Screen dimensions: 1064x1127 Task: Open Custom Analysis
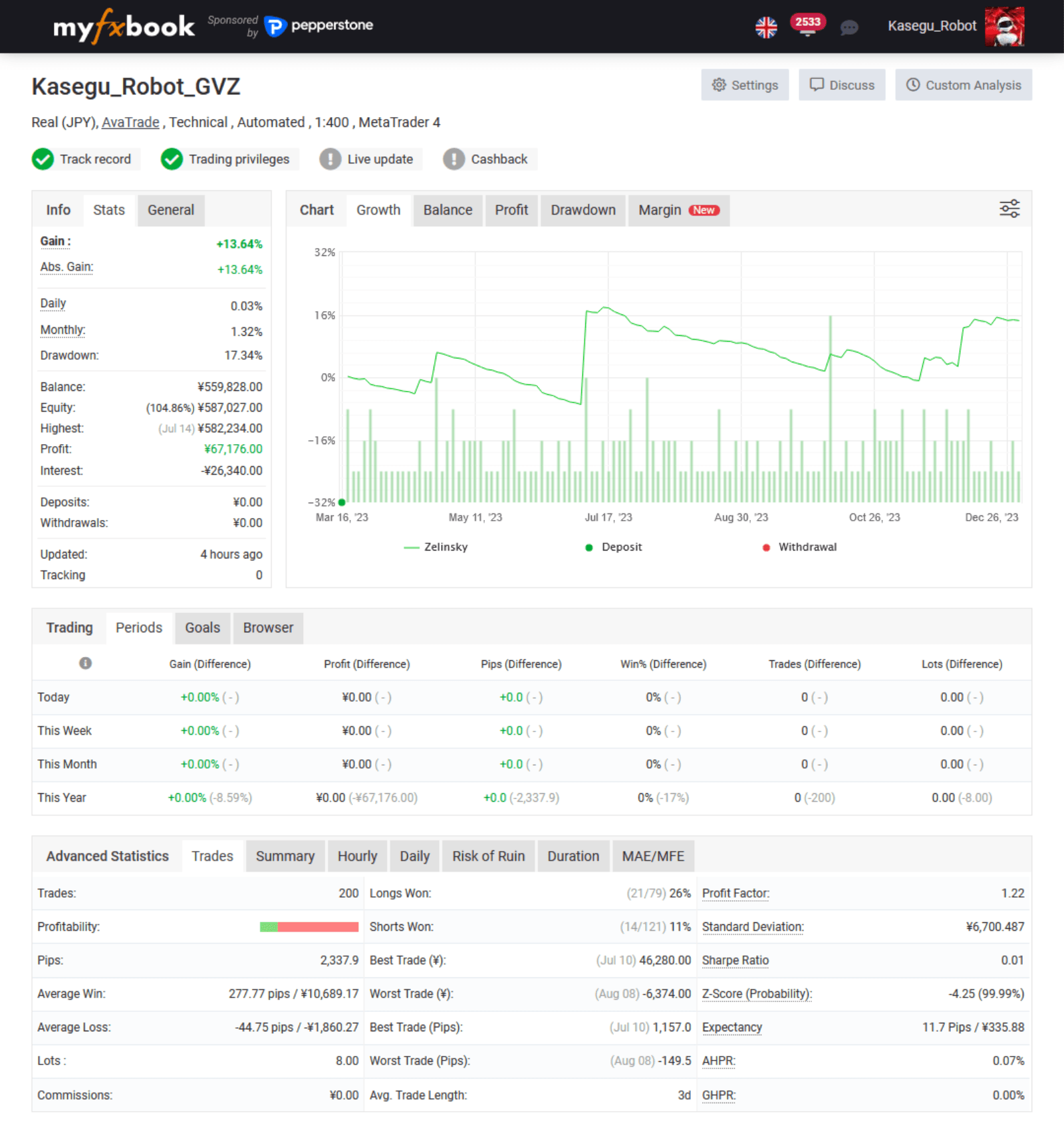pos(964,85)
